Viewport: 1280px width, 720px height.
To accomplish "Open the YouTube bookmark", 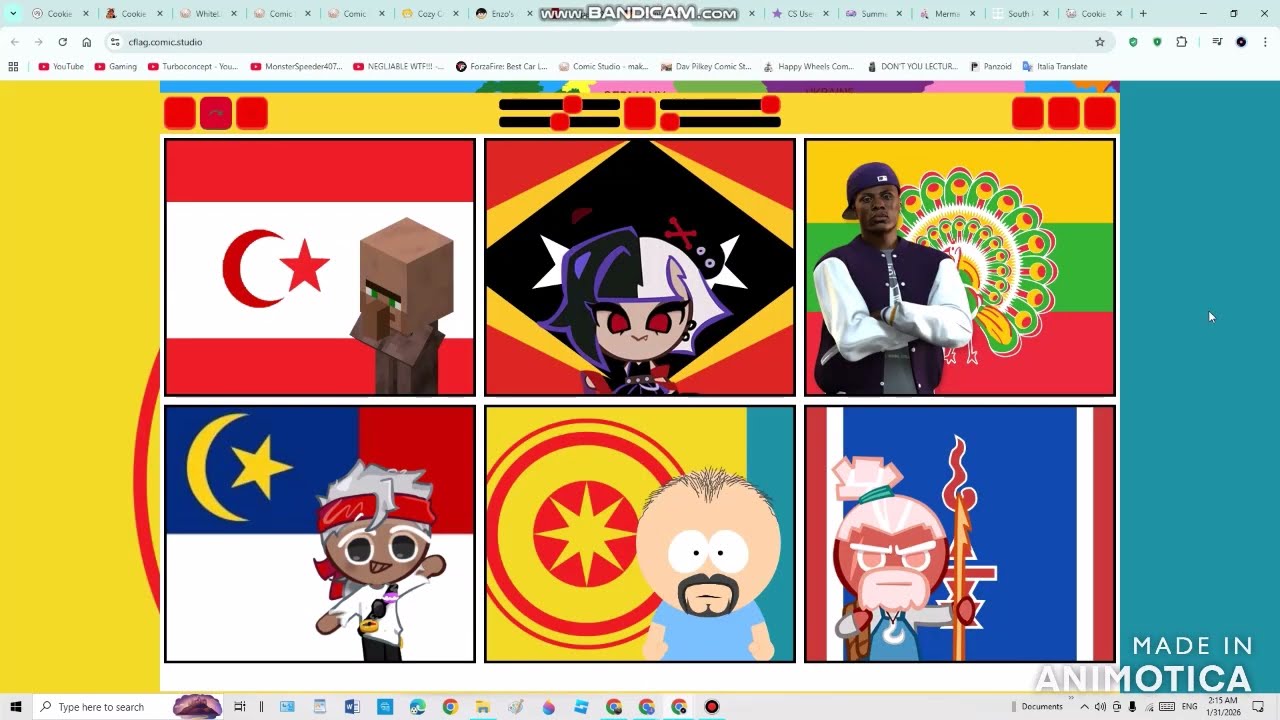I will [61, 66].
